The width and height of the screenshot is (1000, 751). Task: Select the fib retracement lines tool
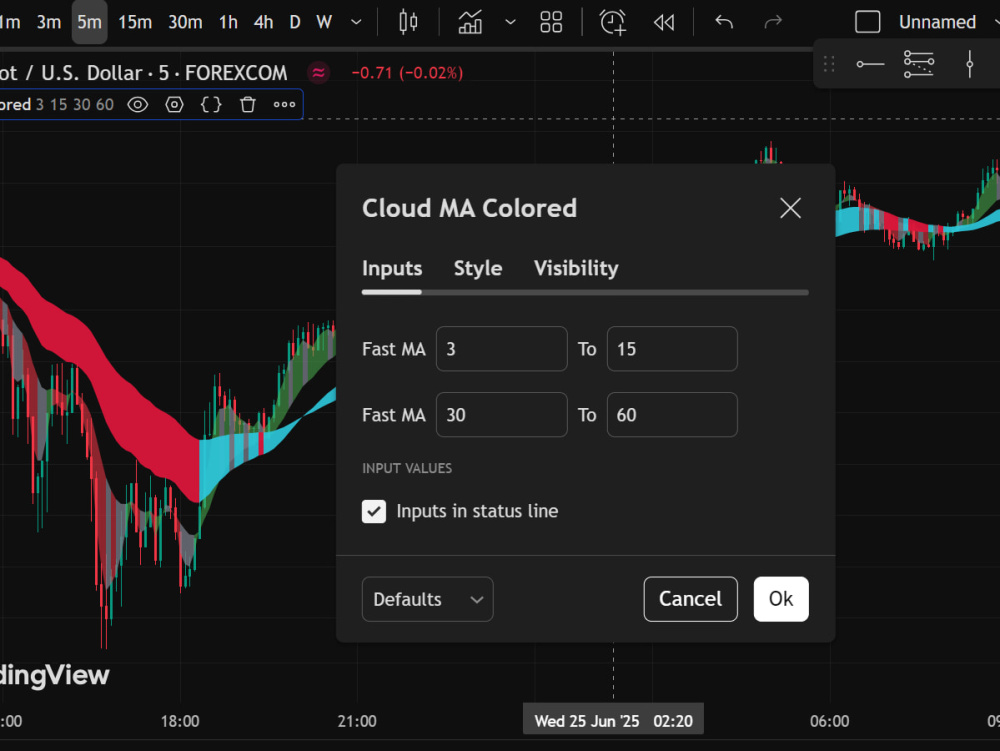pos(919,64)
